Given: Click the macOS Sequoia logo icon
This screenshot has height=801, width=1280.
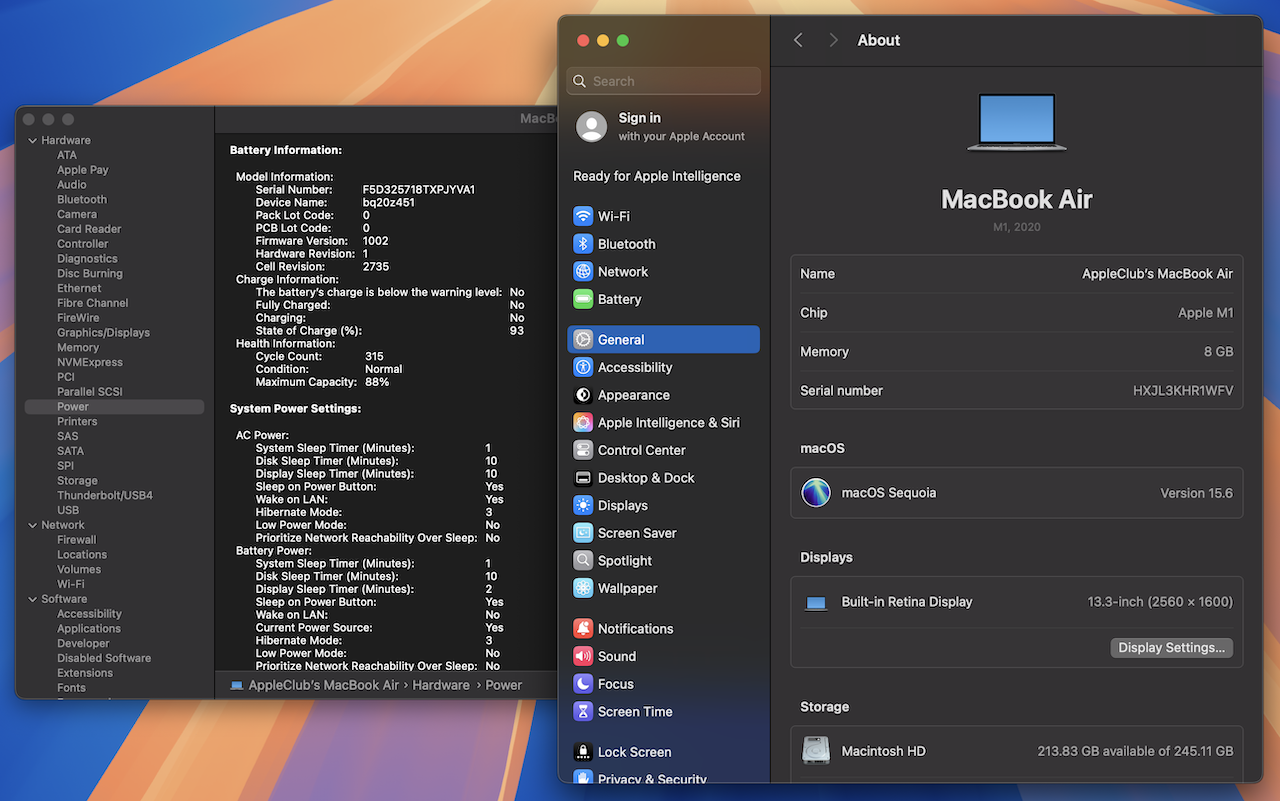Looking at the screenshot, I should 816,493.
